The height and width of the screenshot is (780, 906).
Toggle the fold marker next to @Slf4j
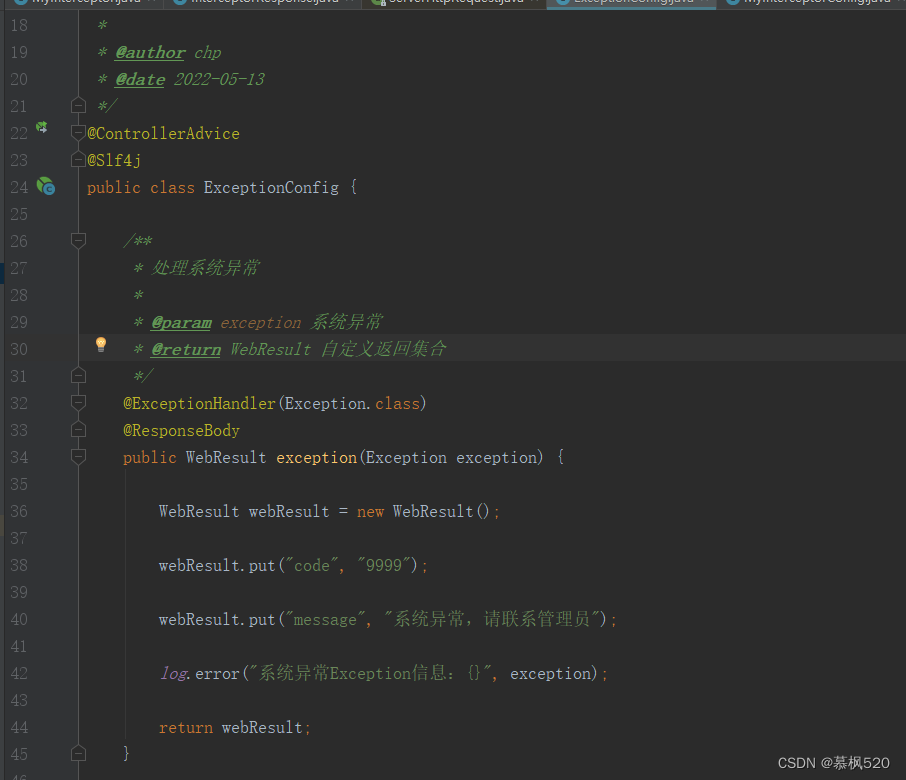78,159
